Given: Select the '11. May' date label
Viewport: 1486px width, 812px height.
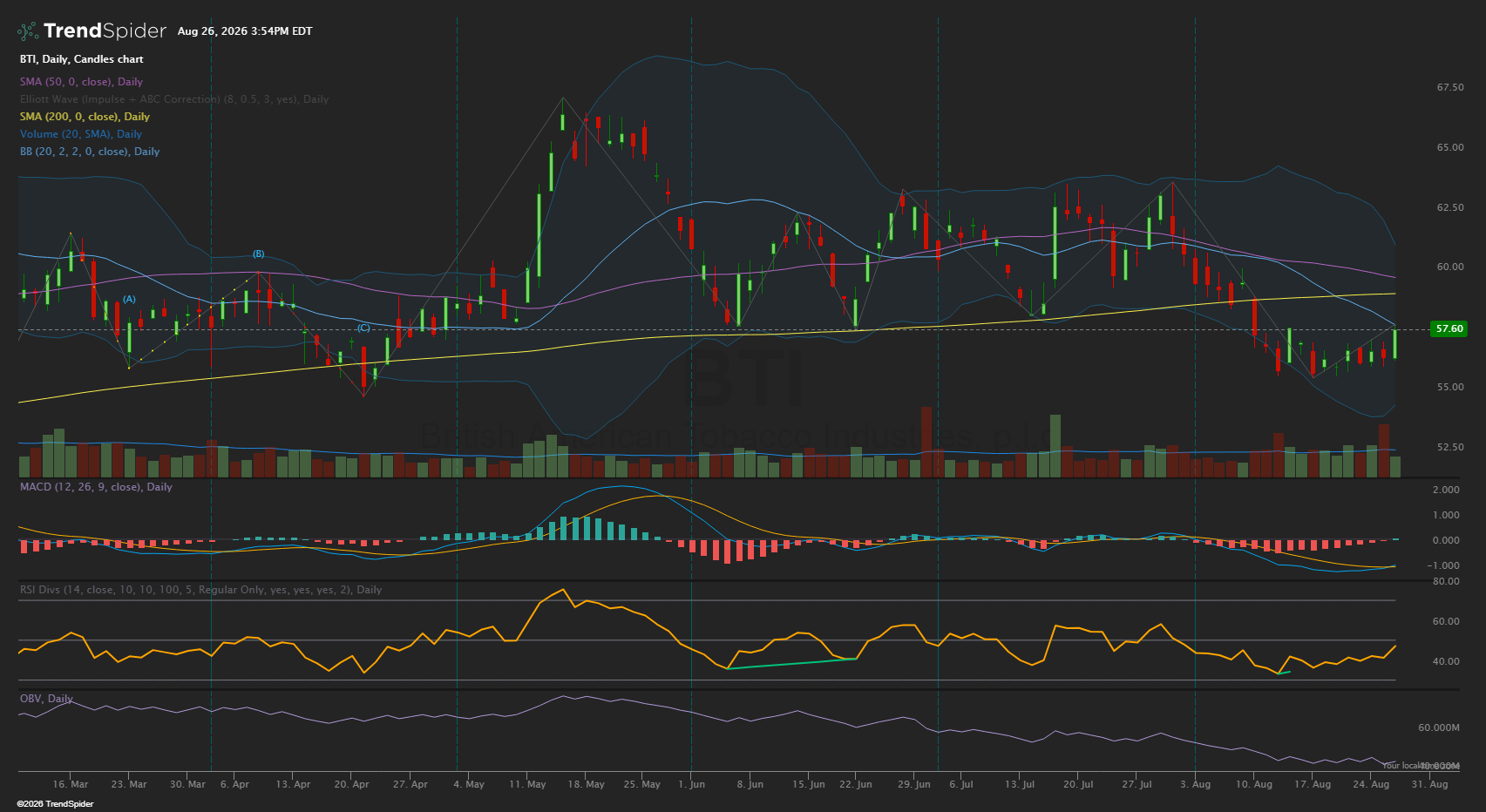Looking at the screenshot, I should coord(527,784).
